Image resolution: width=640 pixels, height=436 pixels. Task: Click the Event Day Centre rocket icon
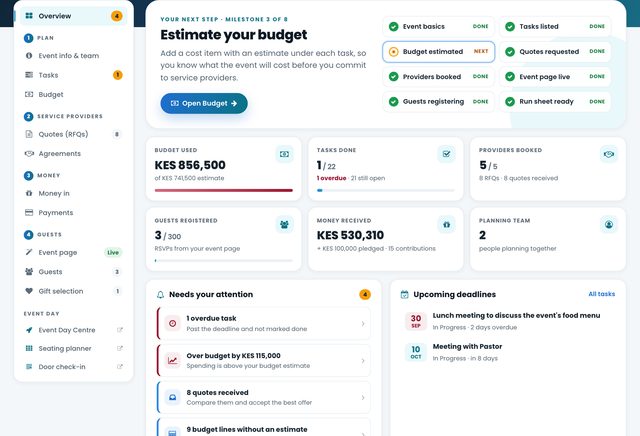click(29, 330)
